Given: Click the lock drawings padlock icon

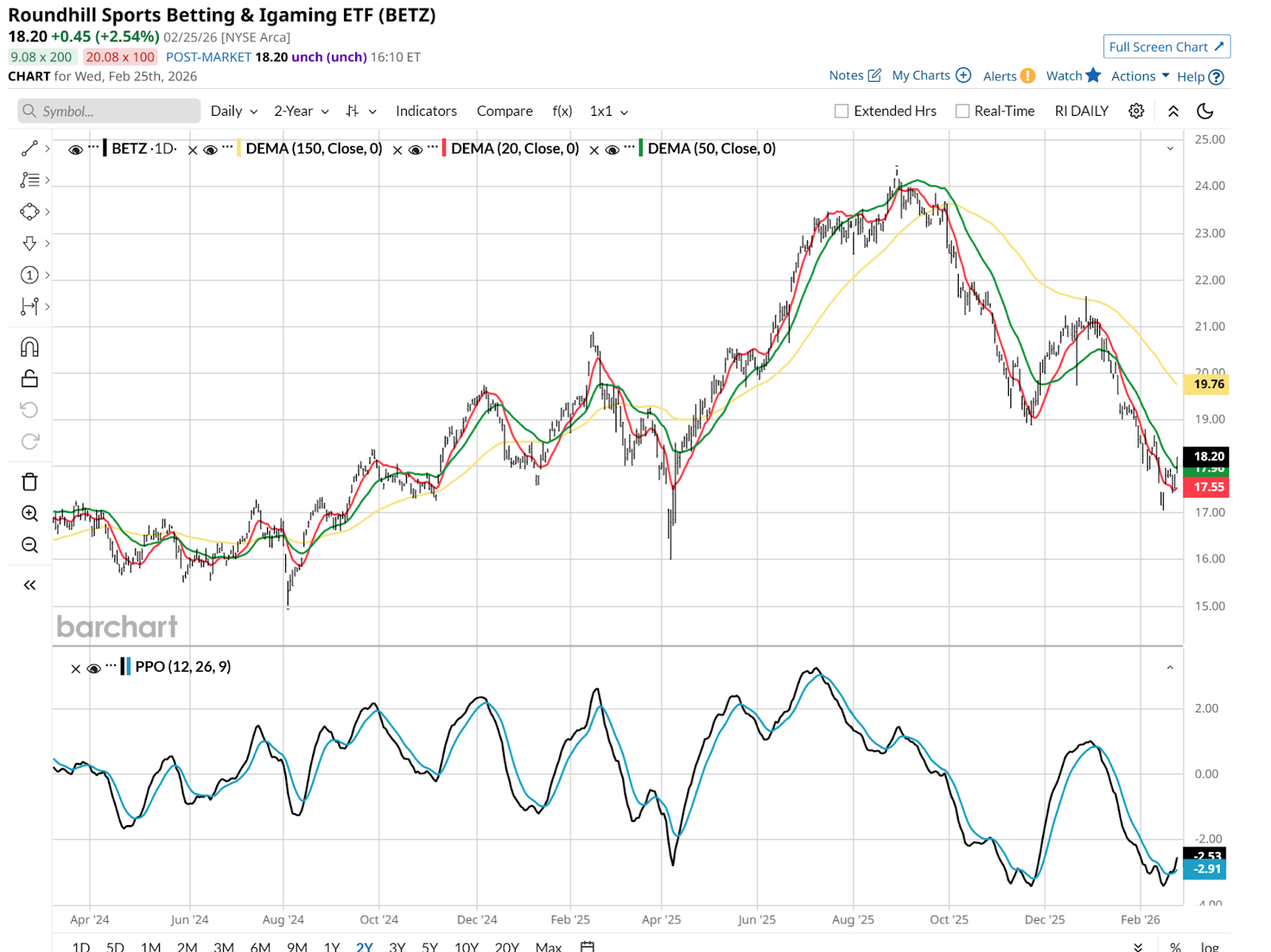Looking at the screenshot, I should [x=29, y=379].
